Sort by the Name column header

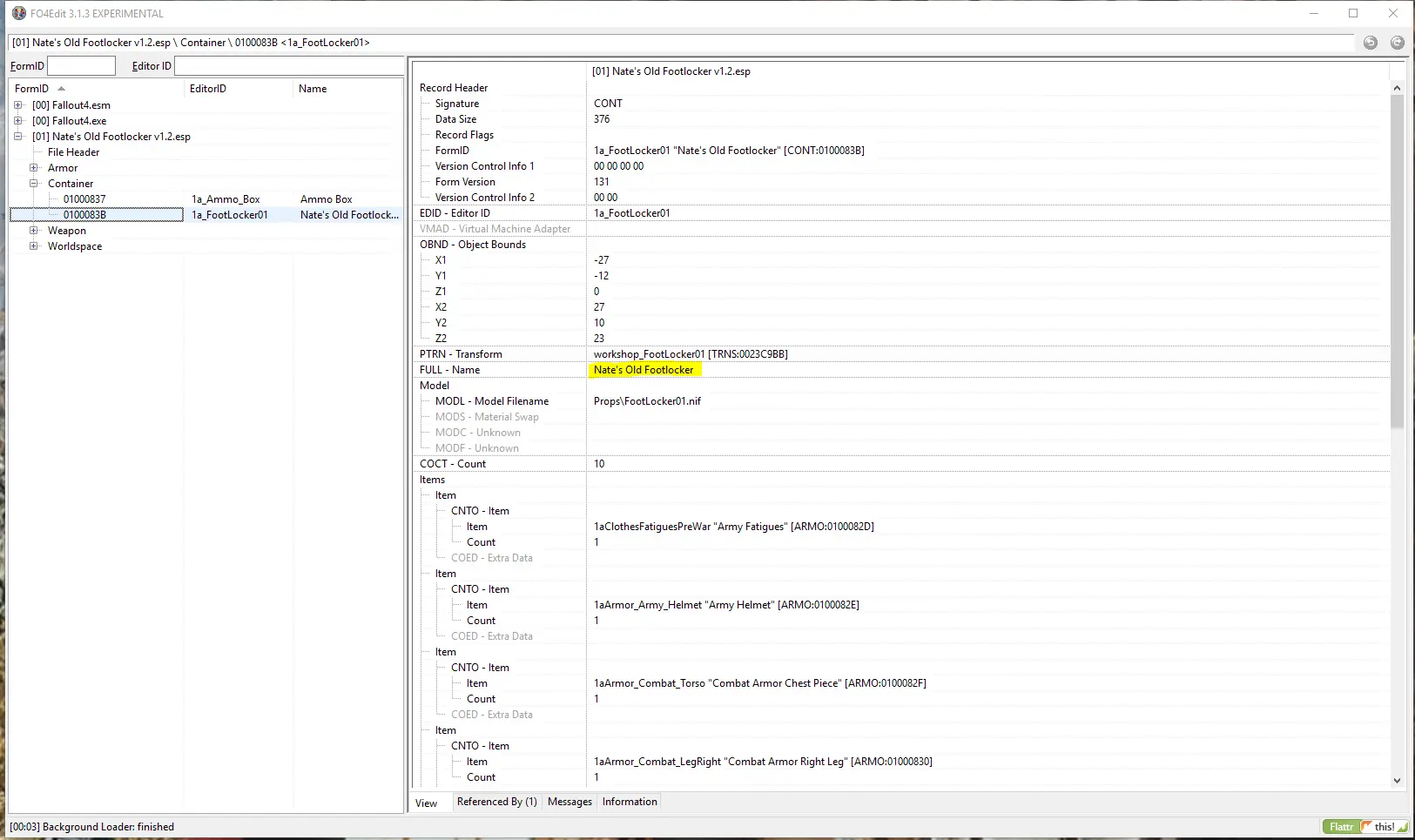pyautogui.click(x=347, y=89)
